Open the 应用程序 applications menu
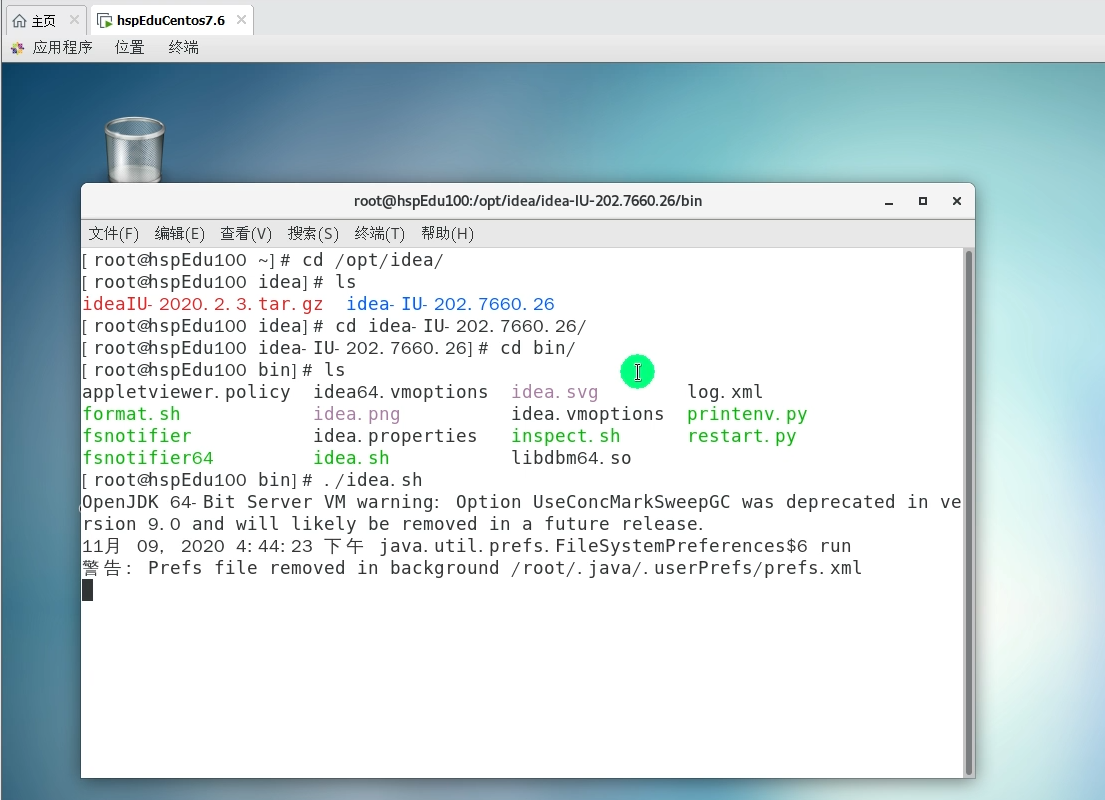The height and width of the screenshot is (800, 1105). (x=62, y=48)
